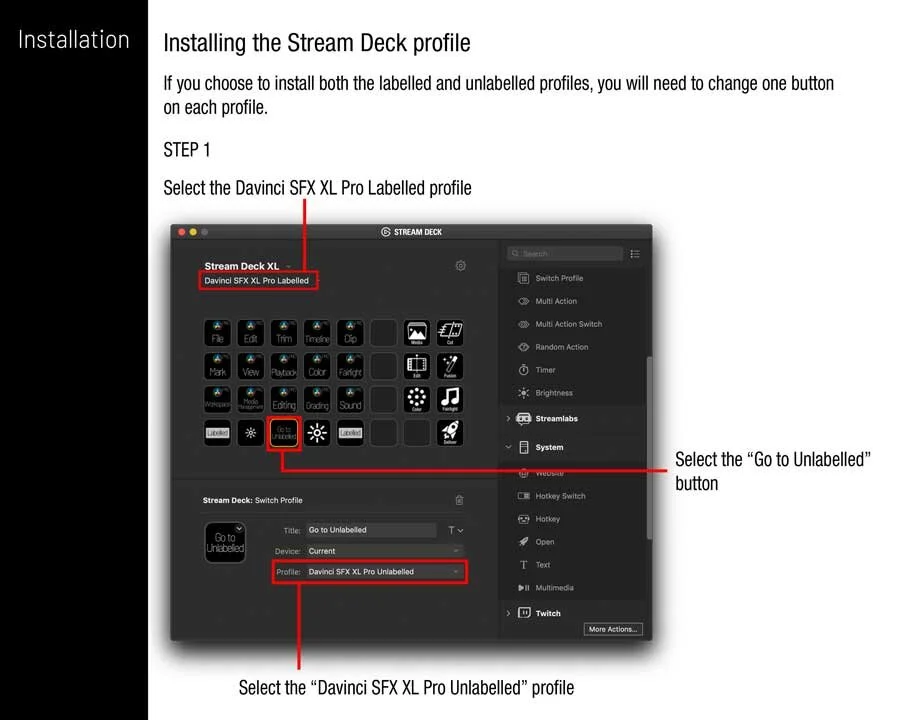Click the Editing key in the grid

pyautogui.click(x=283, y=399)
